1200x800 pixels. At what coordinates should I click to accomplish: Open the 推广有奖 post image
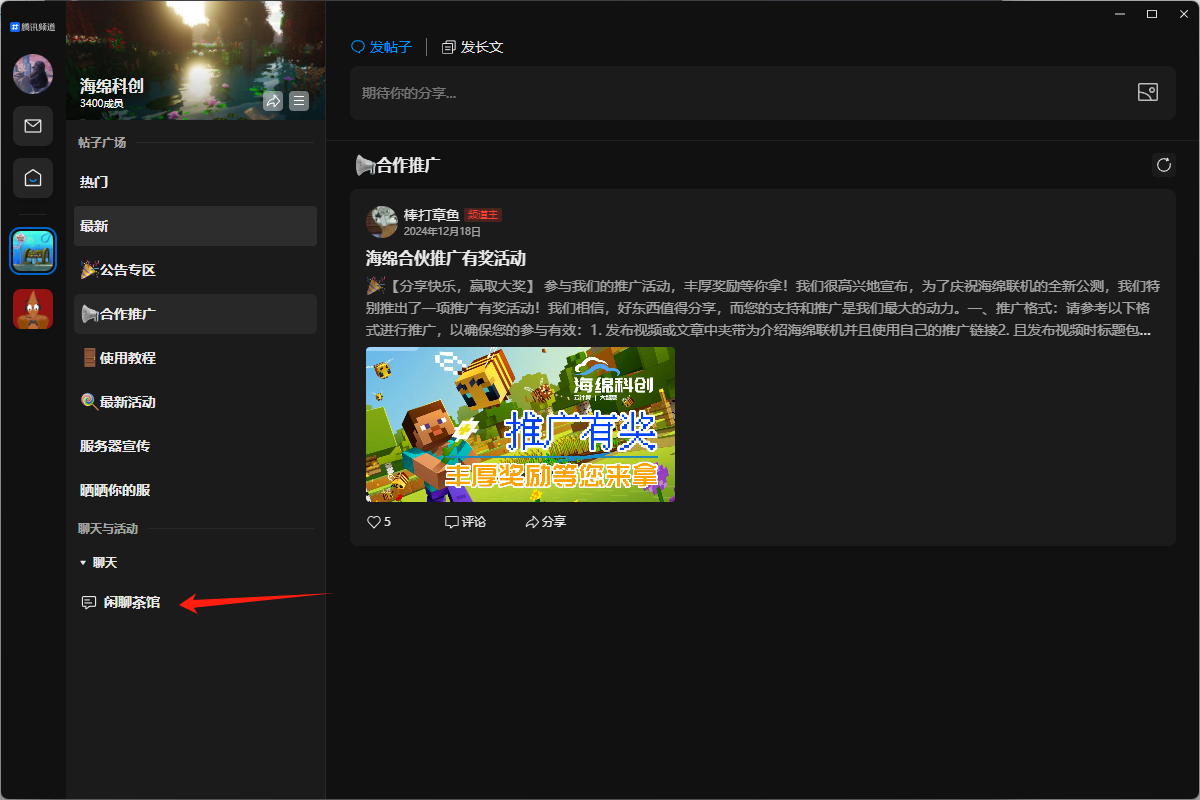520,424
